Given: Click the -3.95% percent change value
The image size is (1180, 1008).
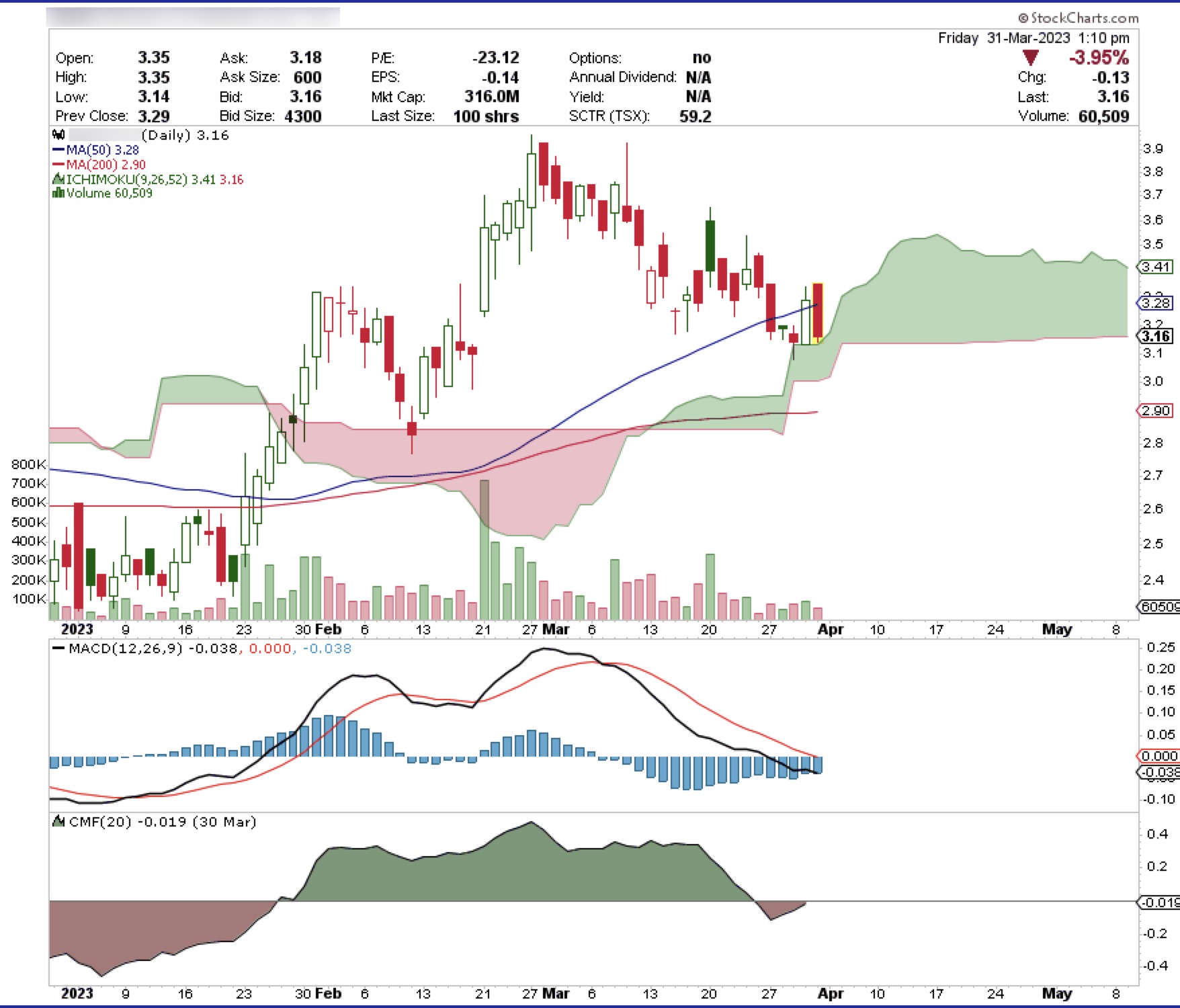Looking at the screenshot, I should (x=1099, y=58).
